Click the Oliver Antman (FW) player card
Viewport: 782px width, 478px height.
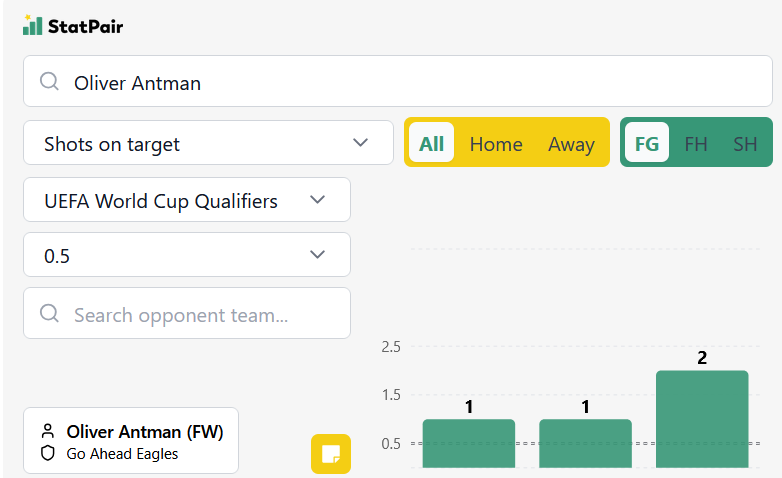pos(131,441)
